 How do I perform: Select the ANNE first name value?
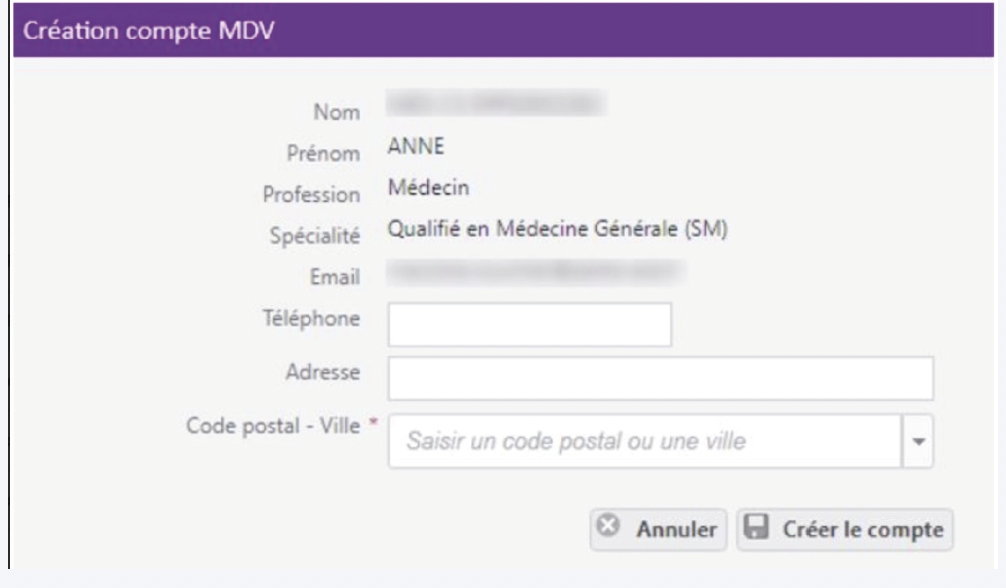tap(416, 146)
